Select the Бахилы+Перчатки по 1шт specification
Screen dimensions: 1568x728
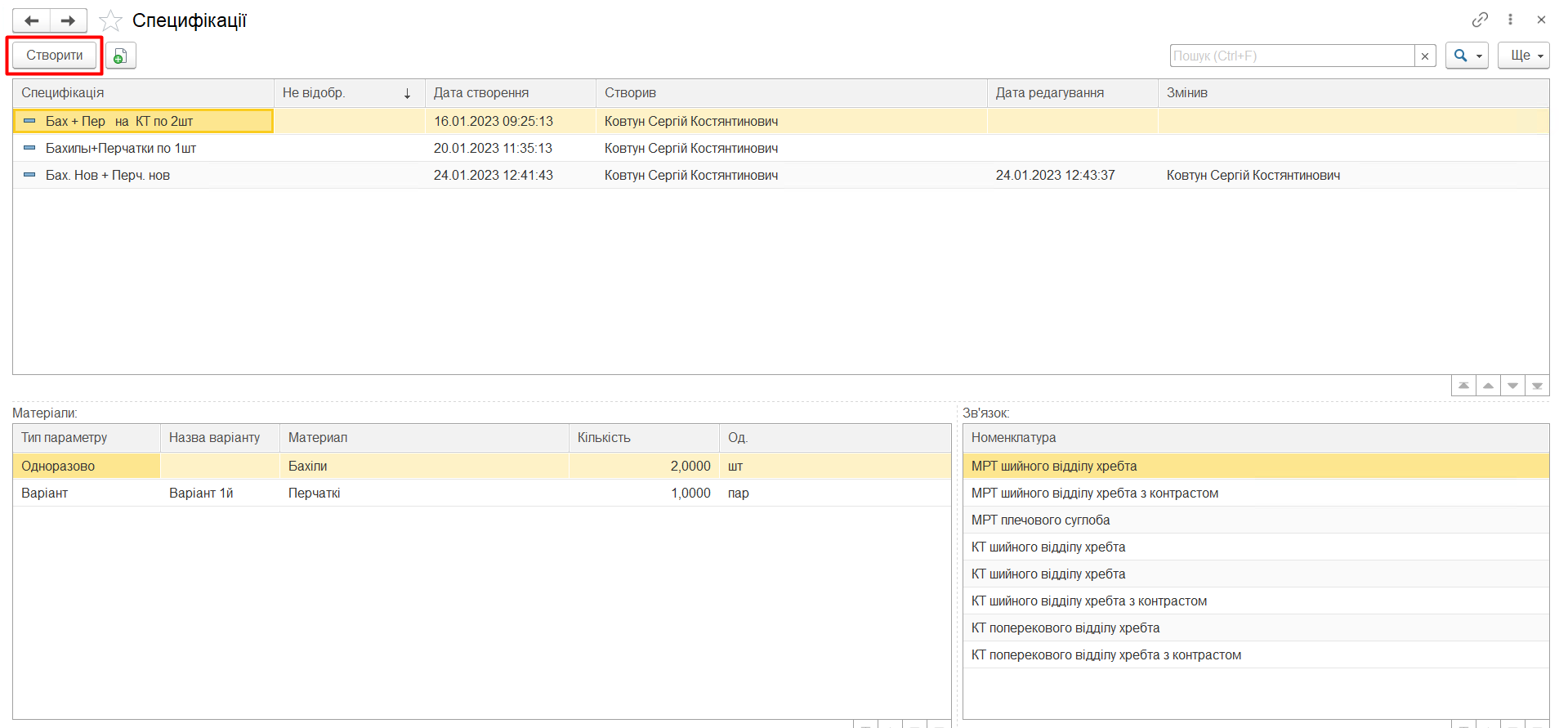tap(121, 148)
